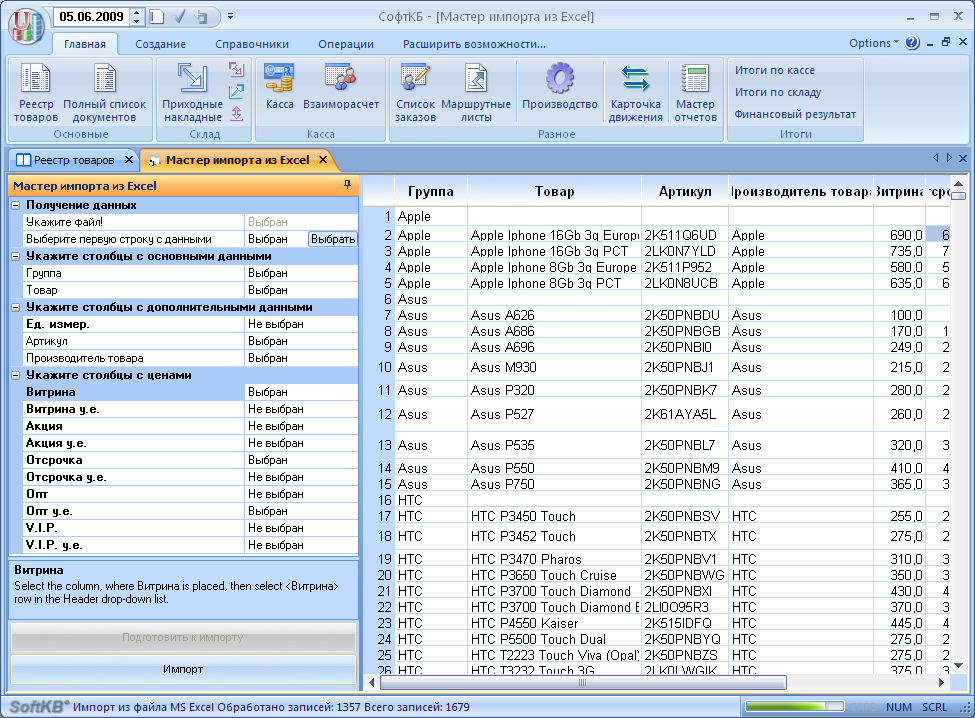Open Финансовый результат

pyautogui.click(x=795, y=114)
